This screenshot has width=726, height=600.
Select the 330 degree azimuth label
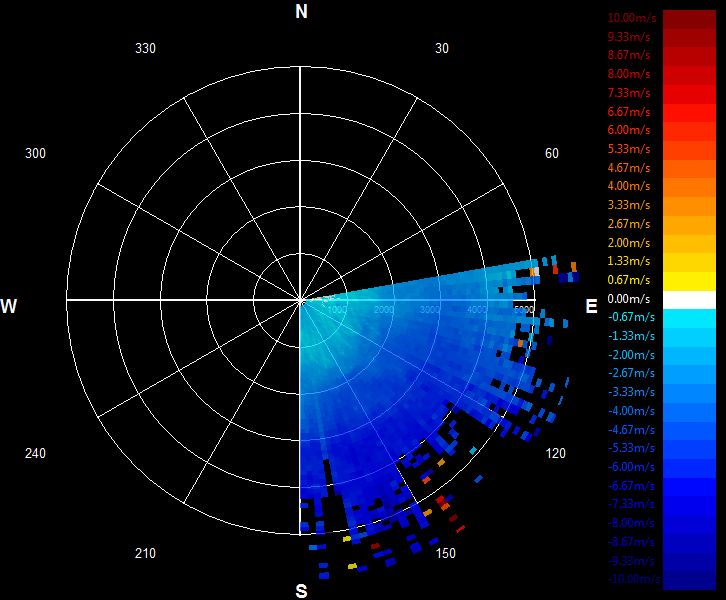click(145, 48)
